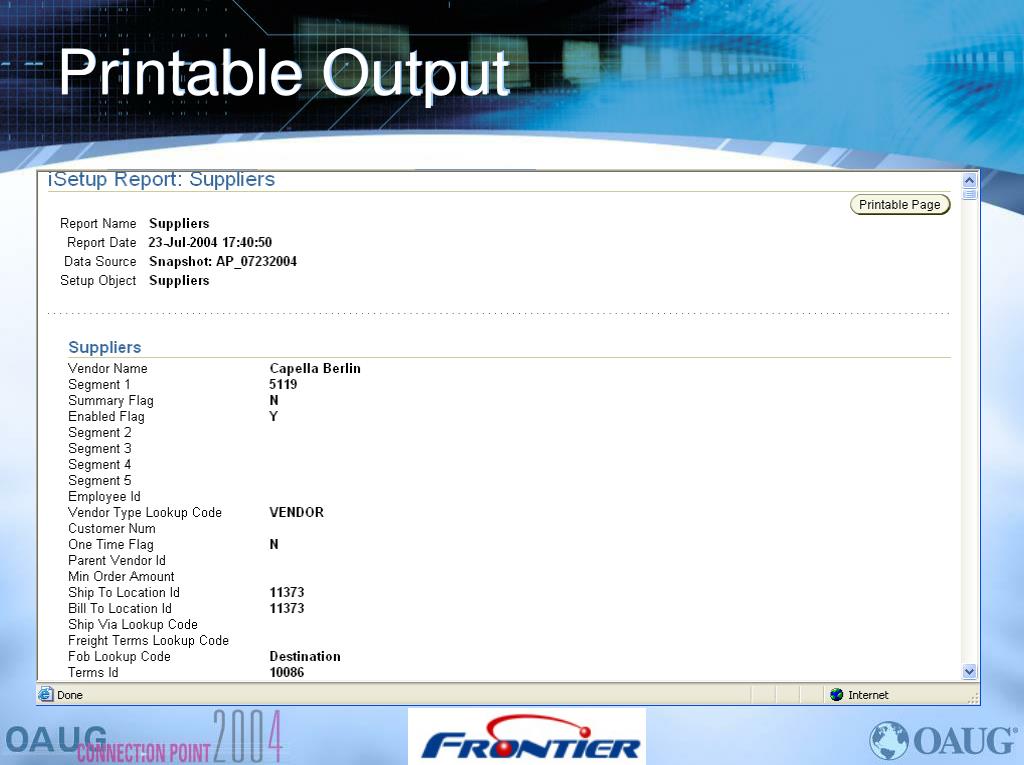
Task: Click the iSetup Report: Suppliers heading
Action: coord(161,179)
